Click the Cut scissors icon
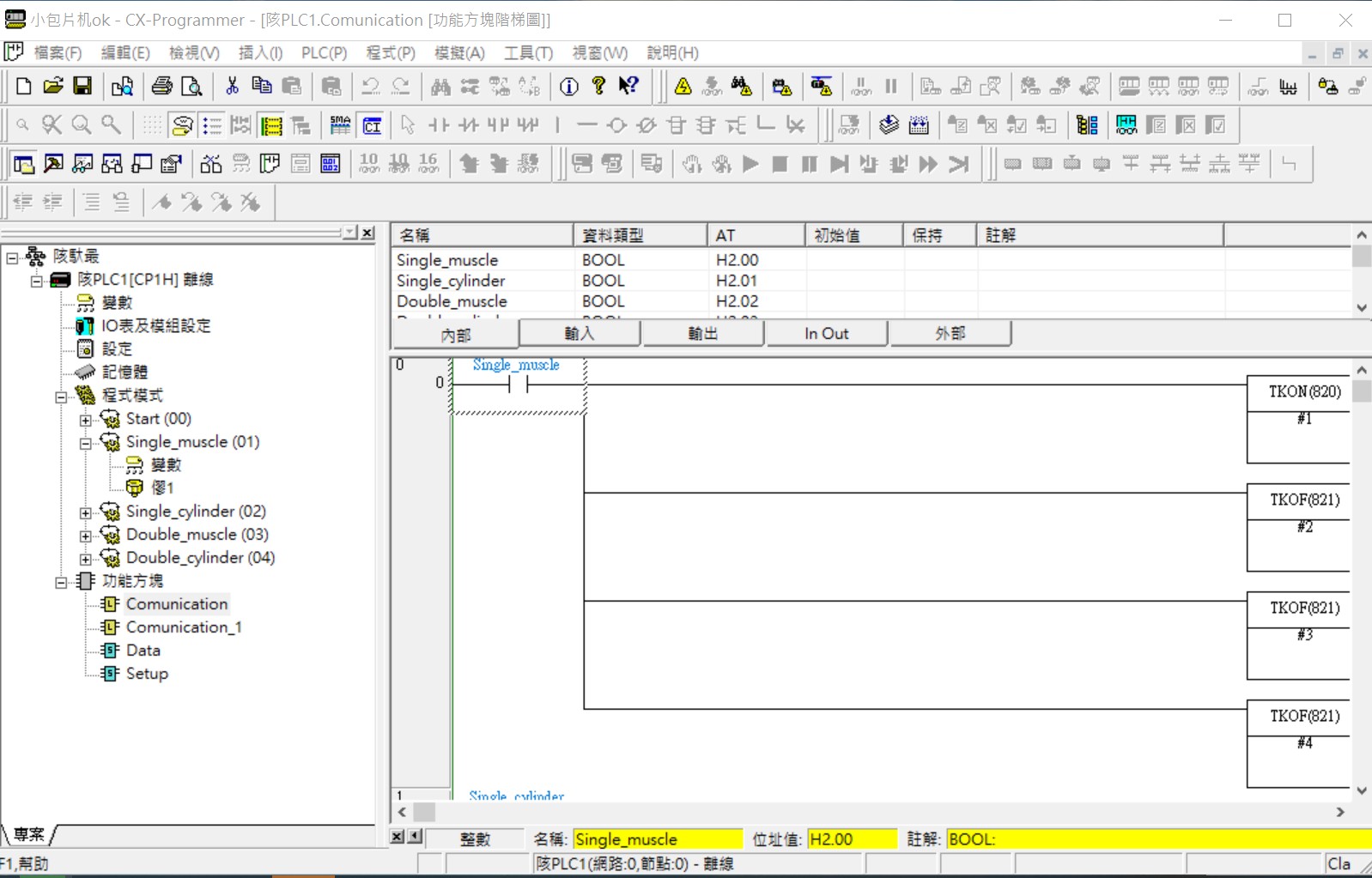The image size is (1372, 878). 232,86
